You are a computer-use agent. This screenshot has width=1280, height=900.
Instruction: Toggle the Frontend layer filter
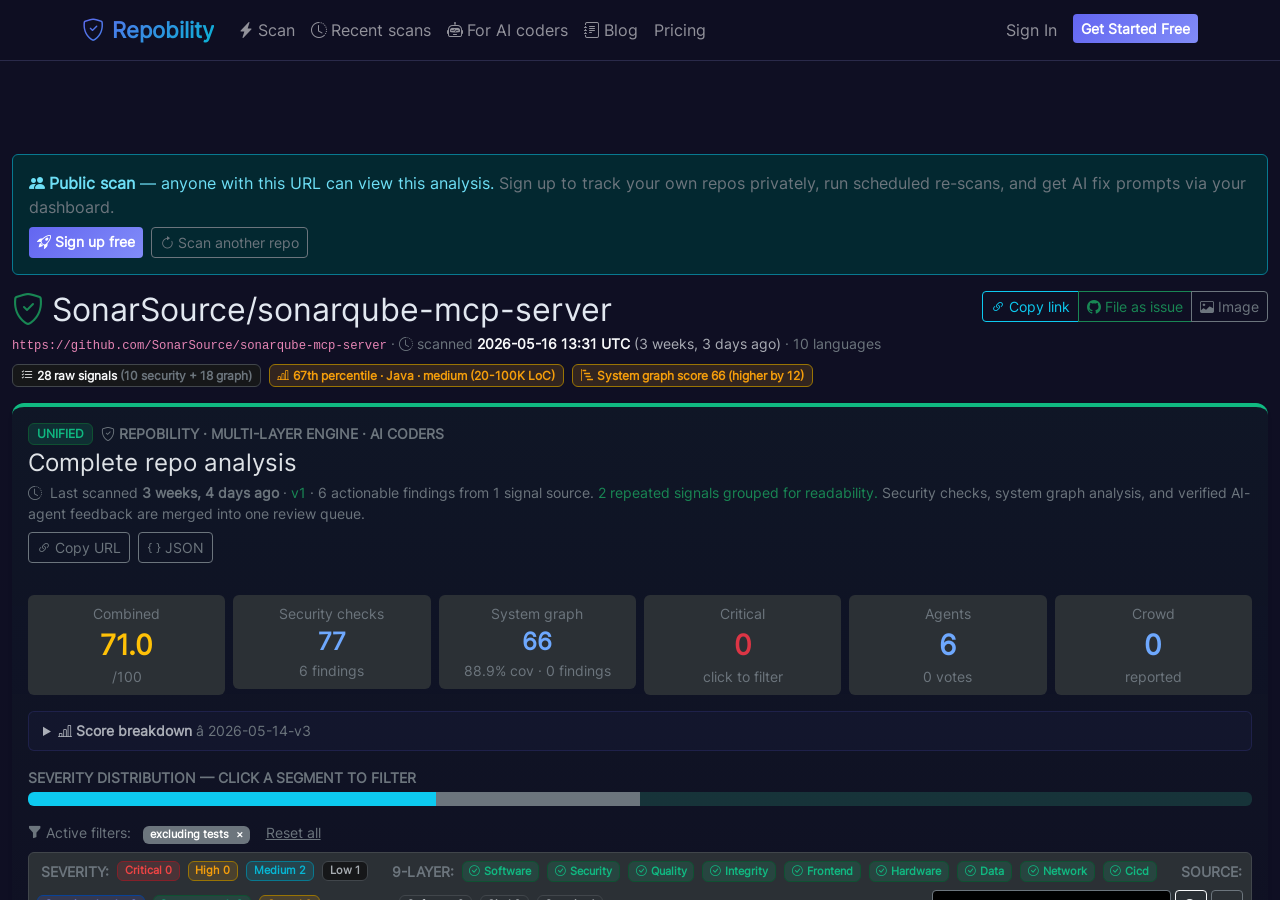coord(822,871)
